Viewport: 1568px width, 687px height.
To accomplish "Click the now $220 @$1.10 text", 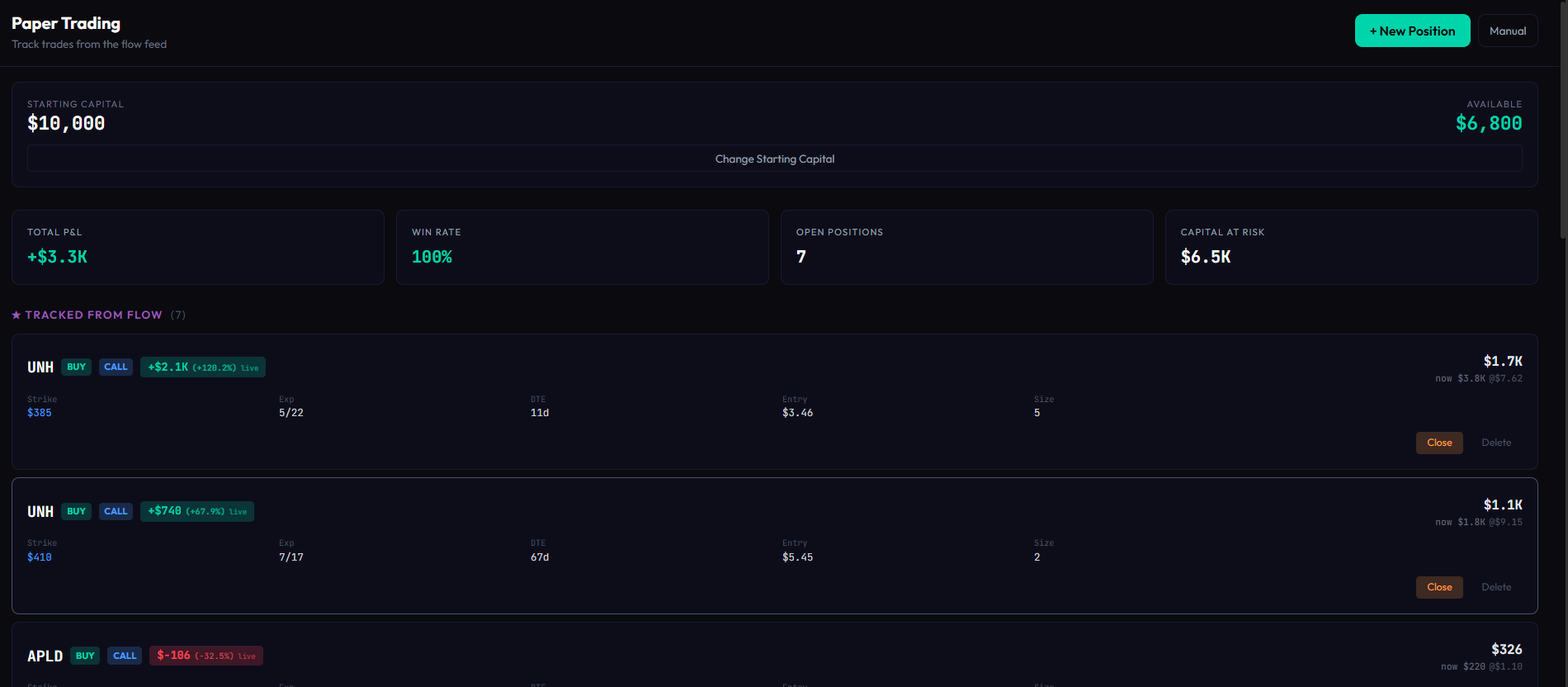I will click(x=1482, y=666).
